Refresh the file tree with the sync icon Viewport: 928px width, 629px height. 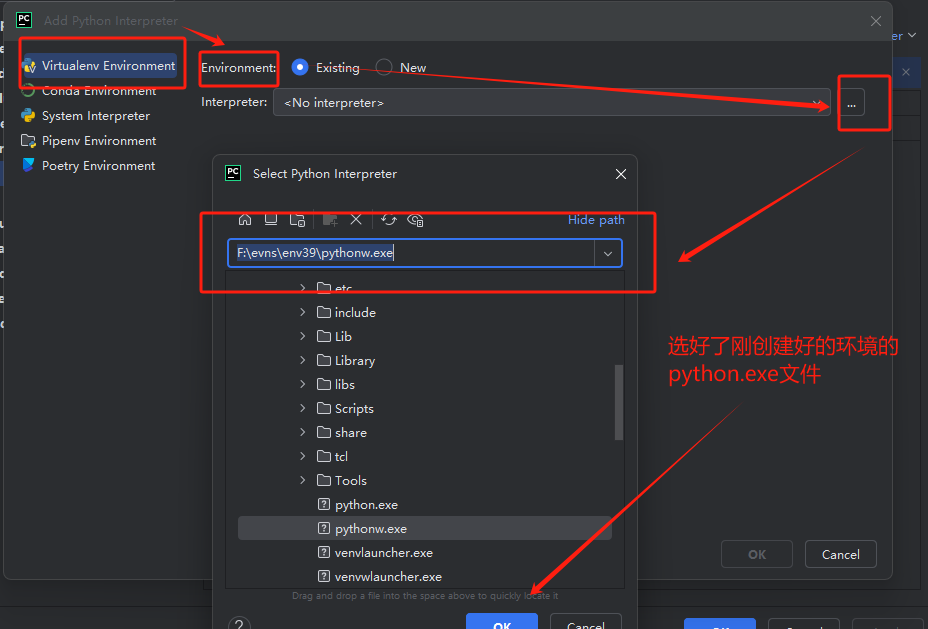point(388,220)
